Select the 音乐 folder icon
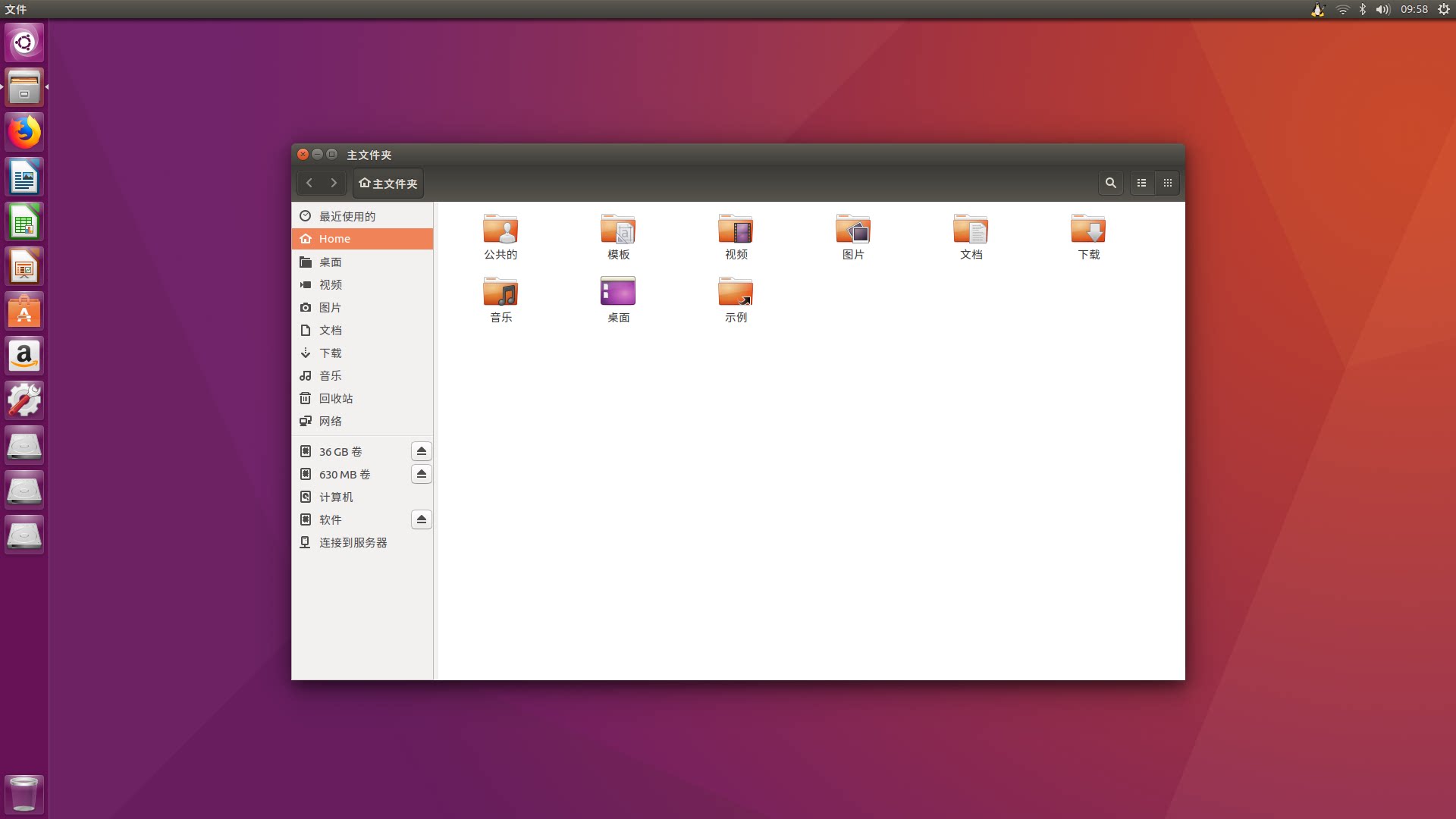Screen dimensions: 1456x819 (x=500, y=292)
